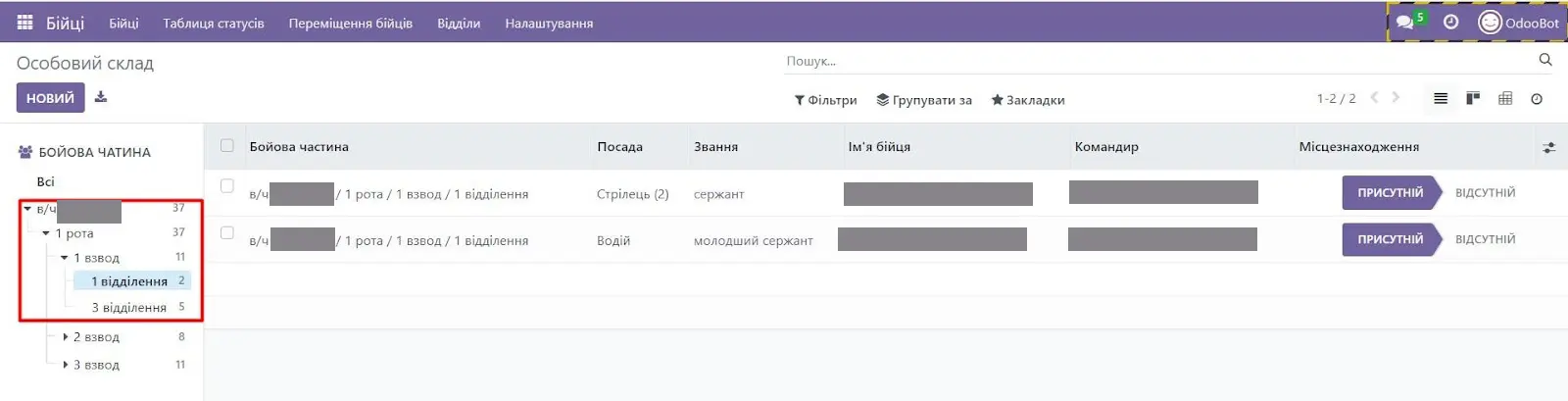Open optional columns adjust icon
Viewport: 1568px width, 401px height.
coord(1548,147)
